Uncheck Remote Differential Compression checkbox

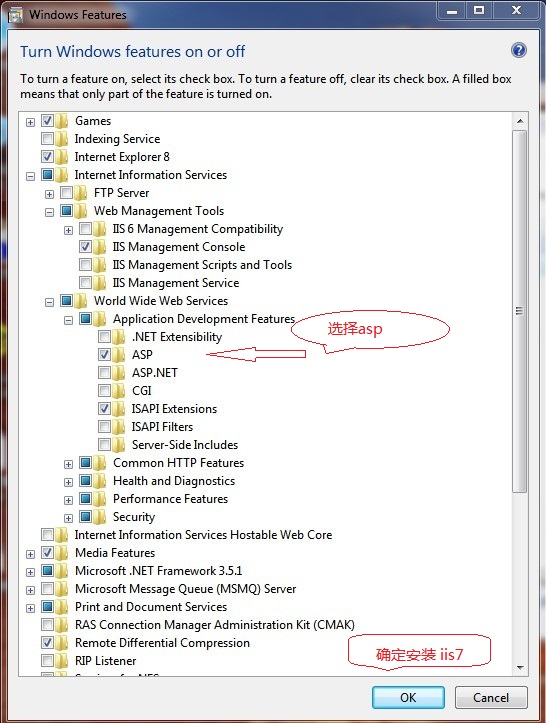pyautogui.click(x=47, y=642)
